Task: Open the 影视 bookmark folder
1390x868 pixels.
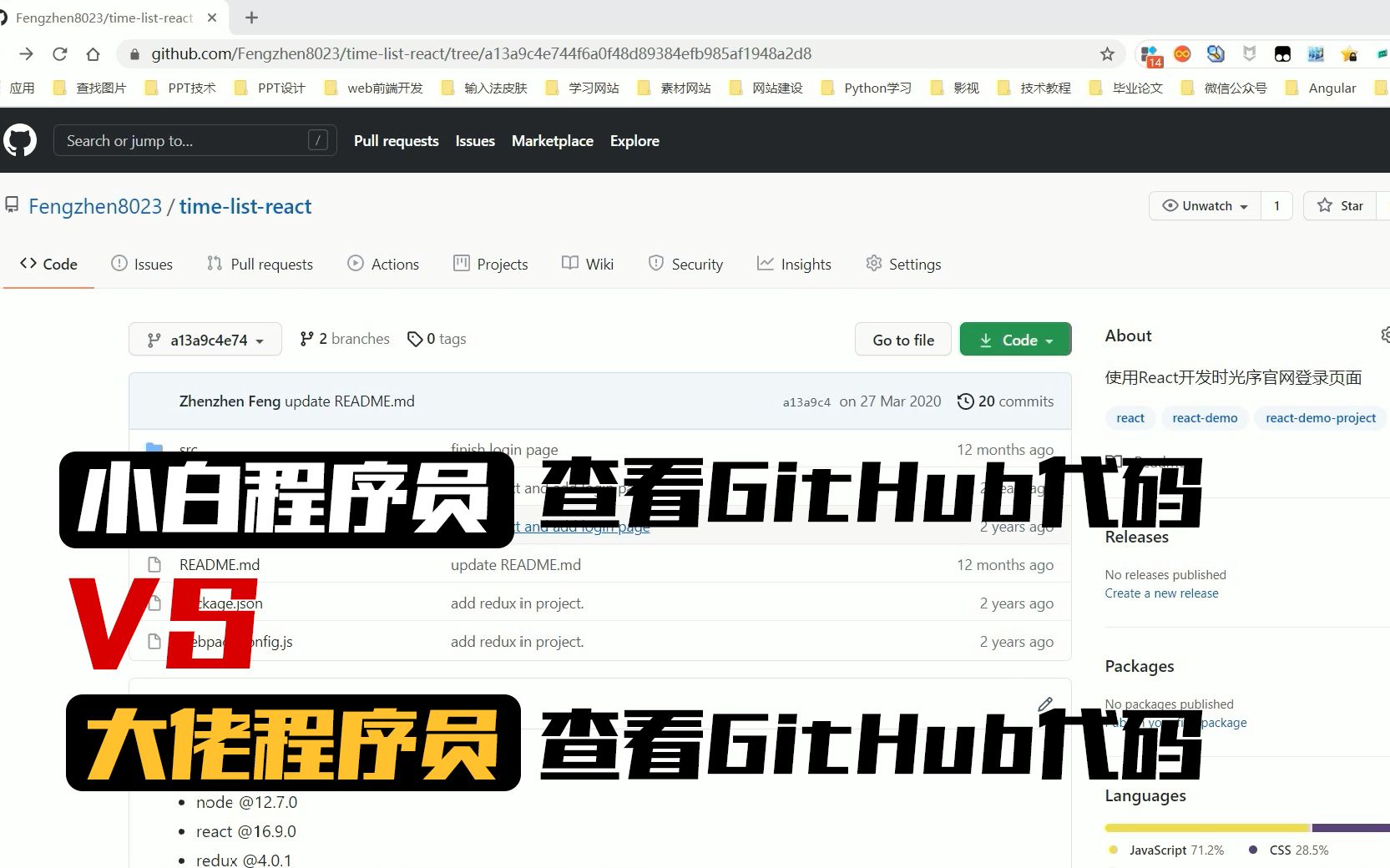Action: pyautogui.click(x=954, y=88)
